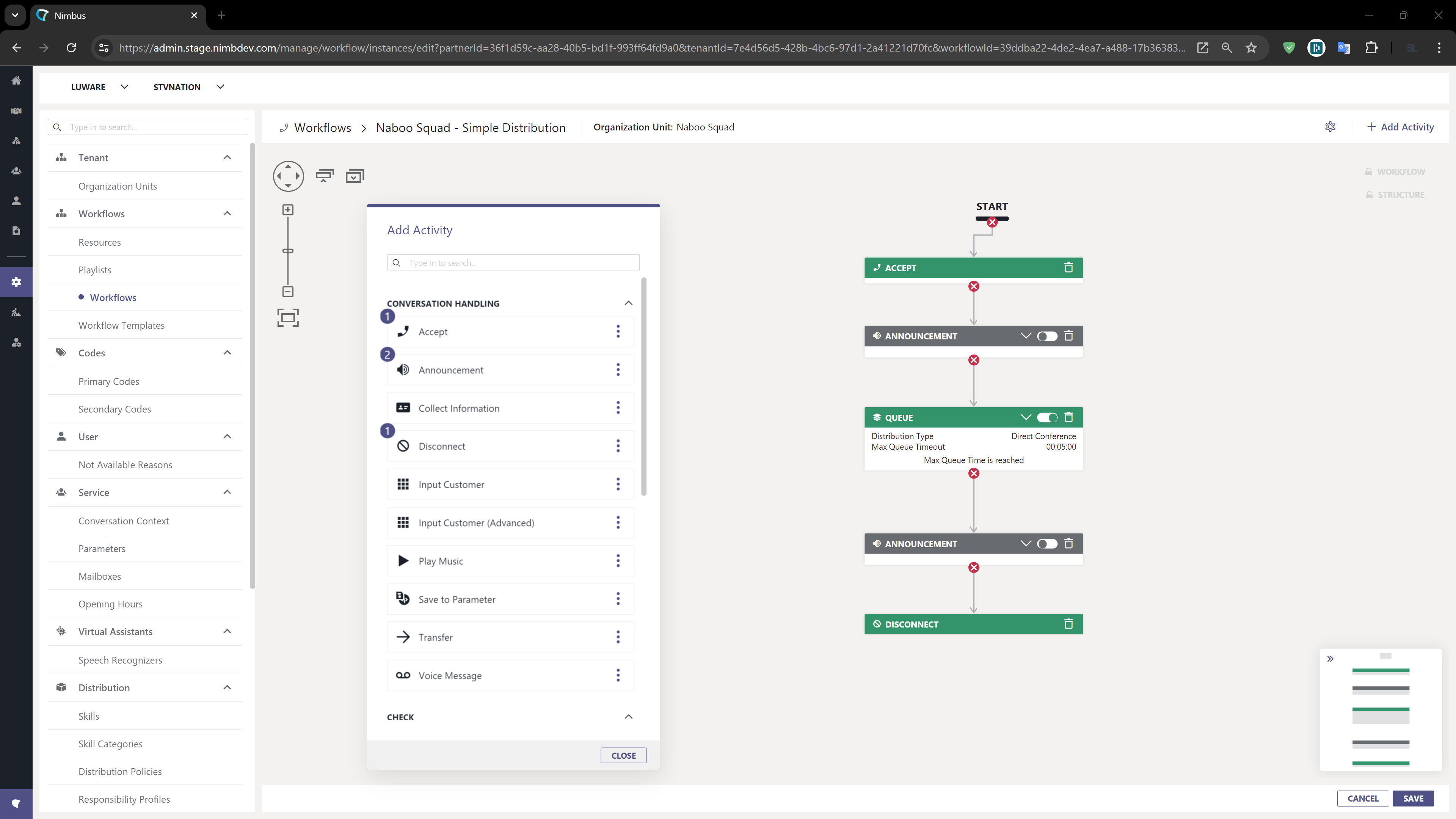Zoom out with the minus icon

[288, 292]
